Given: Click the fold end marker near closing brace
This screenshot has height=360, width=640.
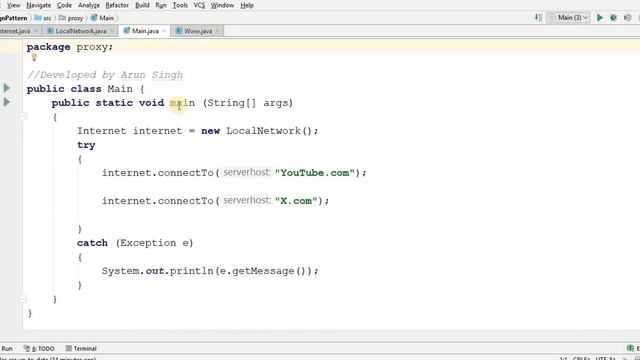Looking at the screenshot, I should (23, 299).
